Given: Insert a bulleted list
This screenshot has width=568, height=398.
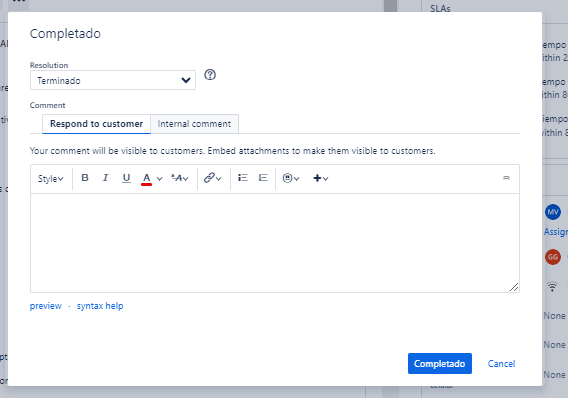Looking at the screenshot, I should 243,178.
